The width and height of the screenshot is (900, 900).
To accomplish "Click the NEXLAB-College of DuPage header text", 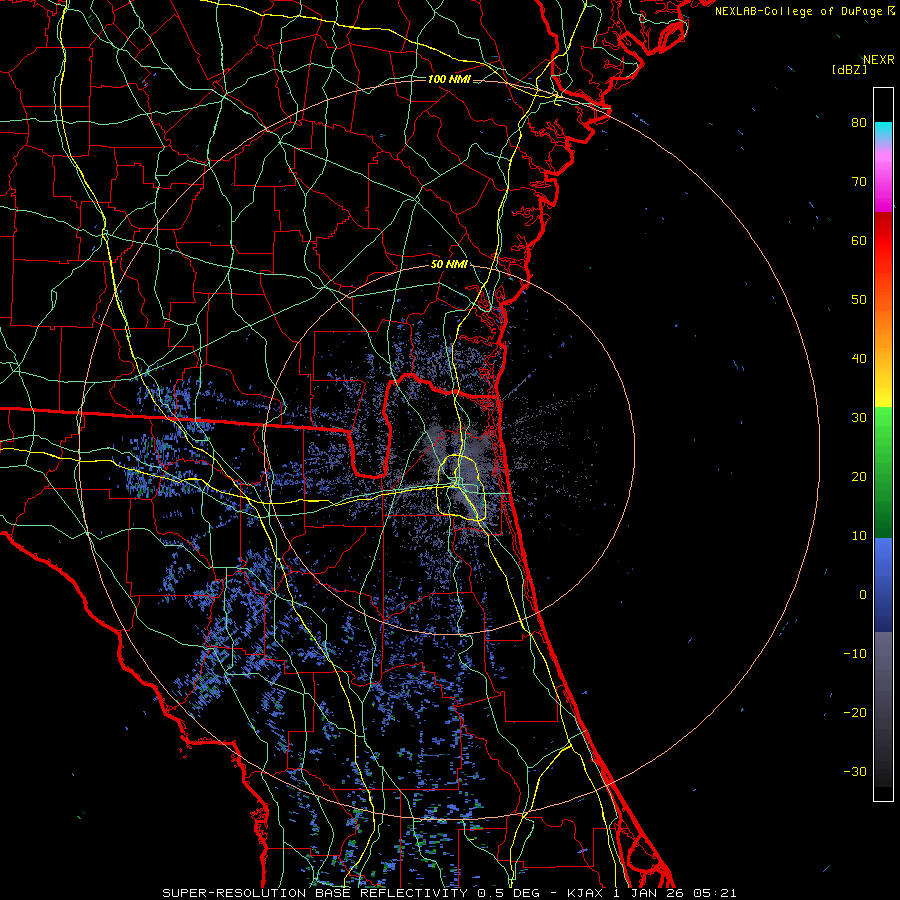I will point(799,11).
